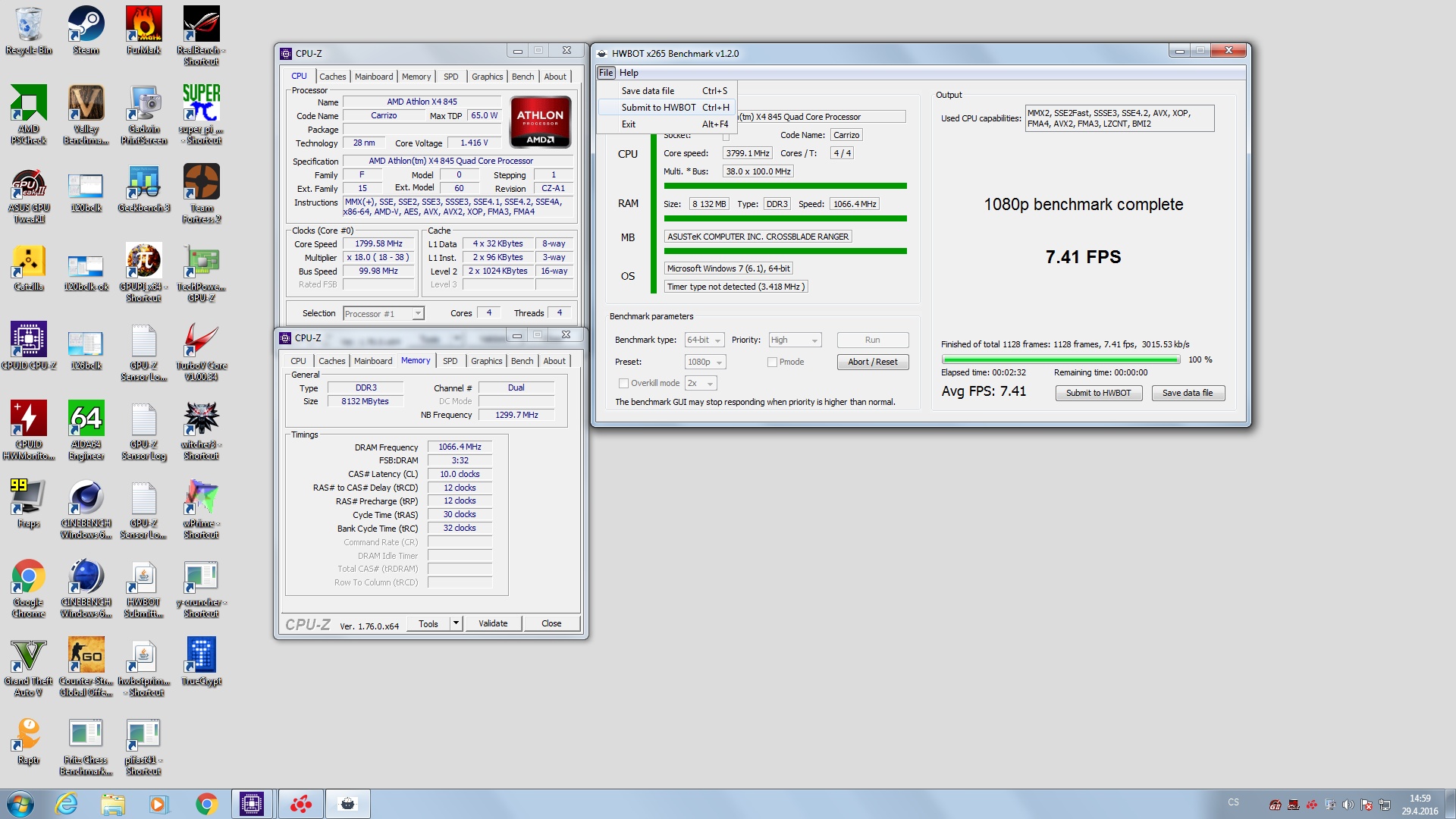Open the Help menu in HWBOT x265
This screenshot has width=1456, height=819.
(629, 73)
